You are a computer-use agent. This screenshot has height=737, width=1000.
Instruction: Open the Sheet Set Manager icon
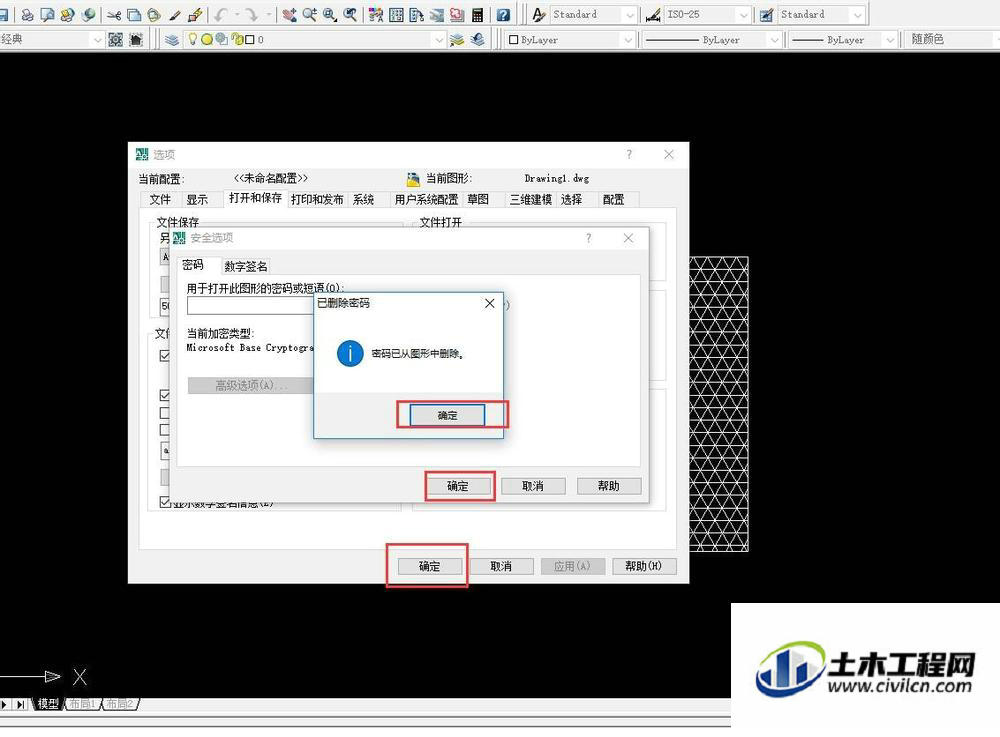437,15
